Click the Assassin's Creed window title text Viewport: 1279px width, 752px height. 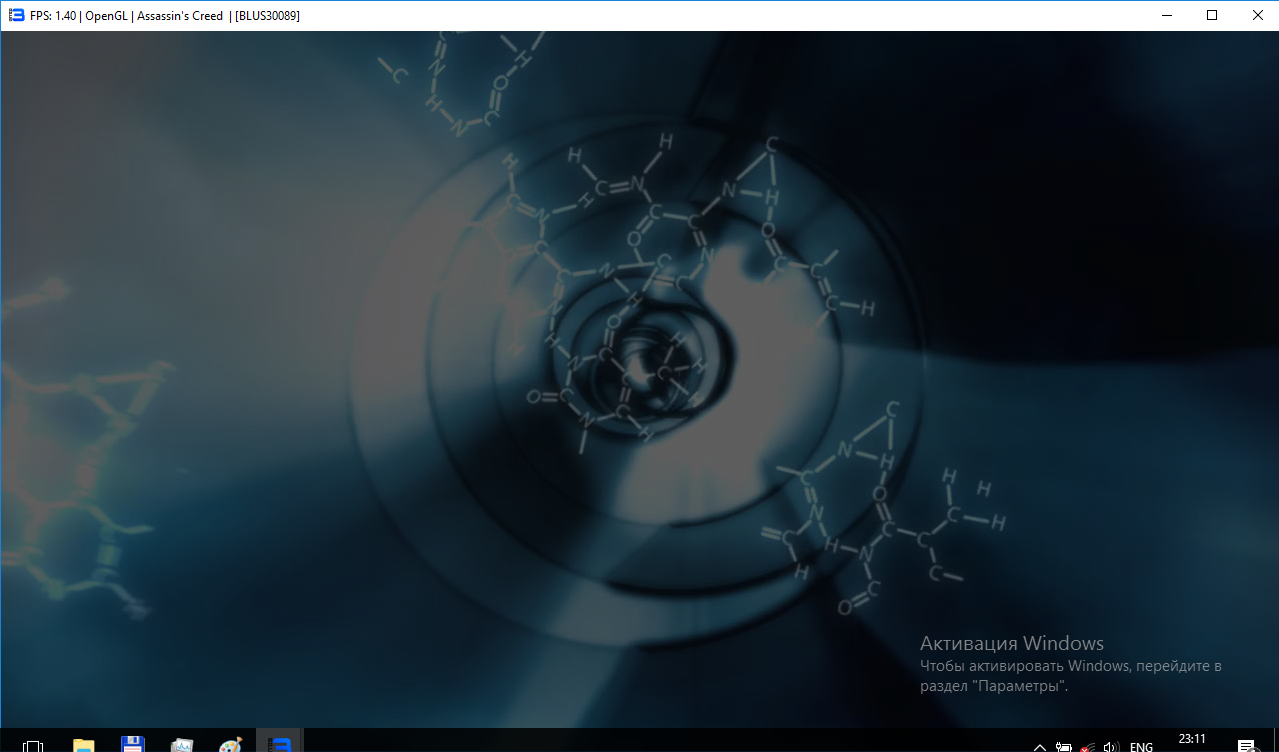point(180,15)
